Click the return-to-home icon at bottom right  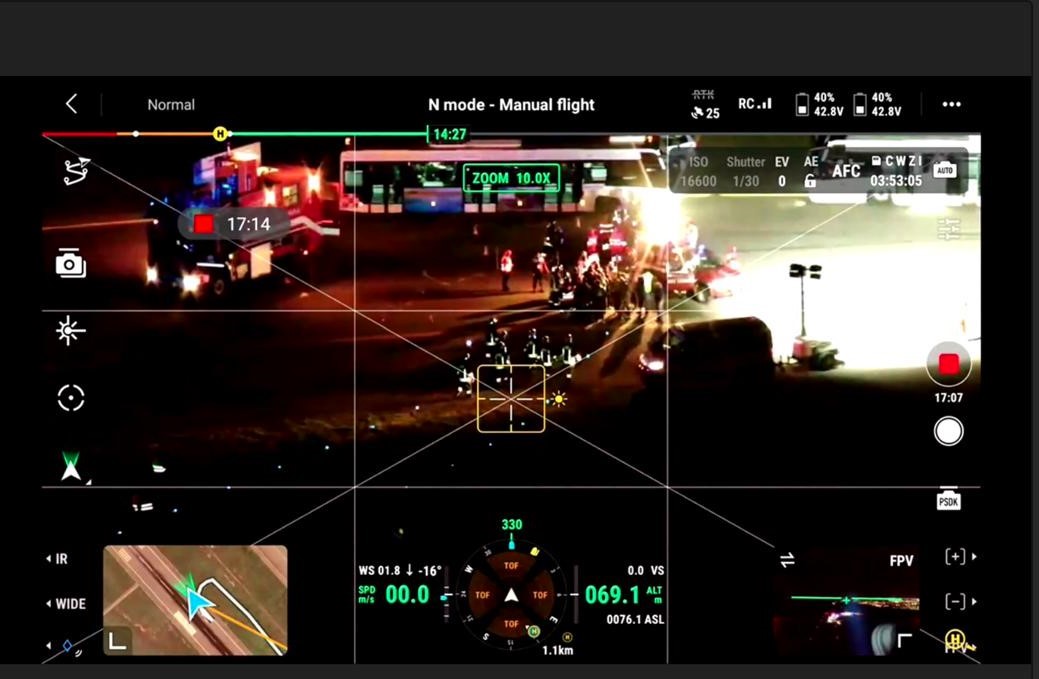click(x=955, y=641)
